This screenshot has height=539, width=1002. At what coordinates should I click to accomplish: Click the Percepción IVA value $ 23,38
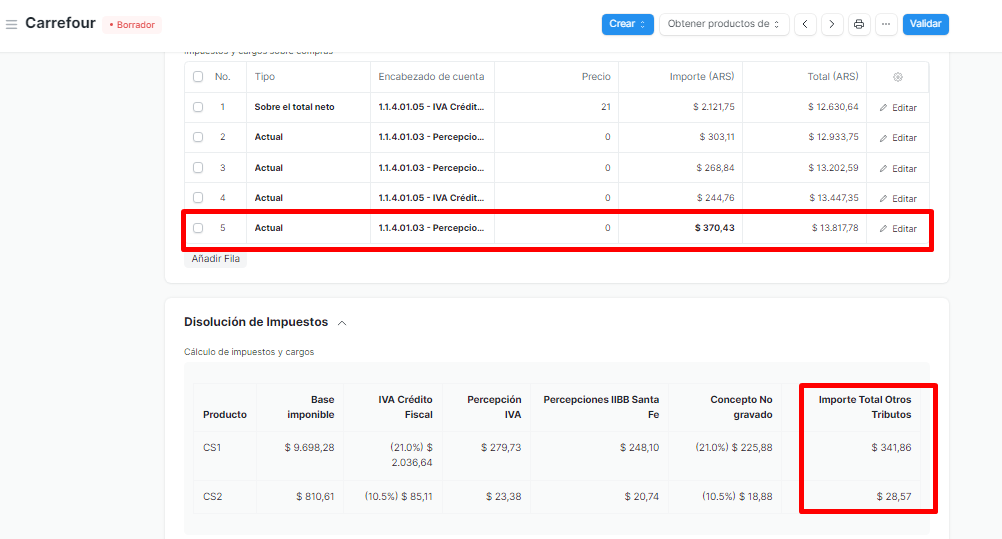click(504, 496)
